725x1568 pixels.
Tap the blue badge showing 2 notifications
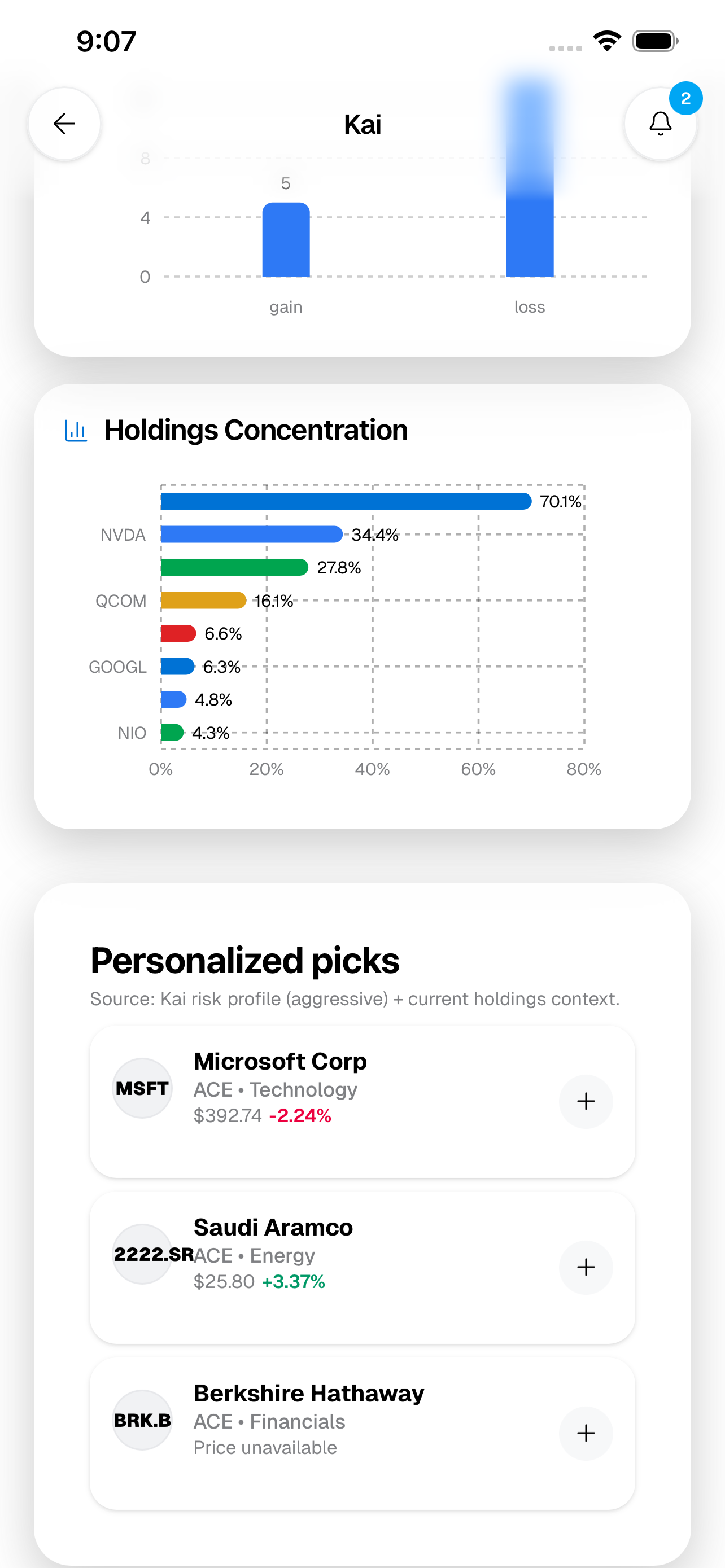point(687,98)
